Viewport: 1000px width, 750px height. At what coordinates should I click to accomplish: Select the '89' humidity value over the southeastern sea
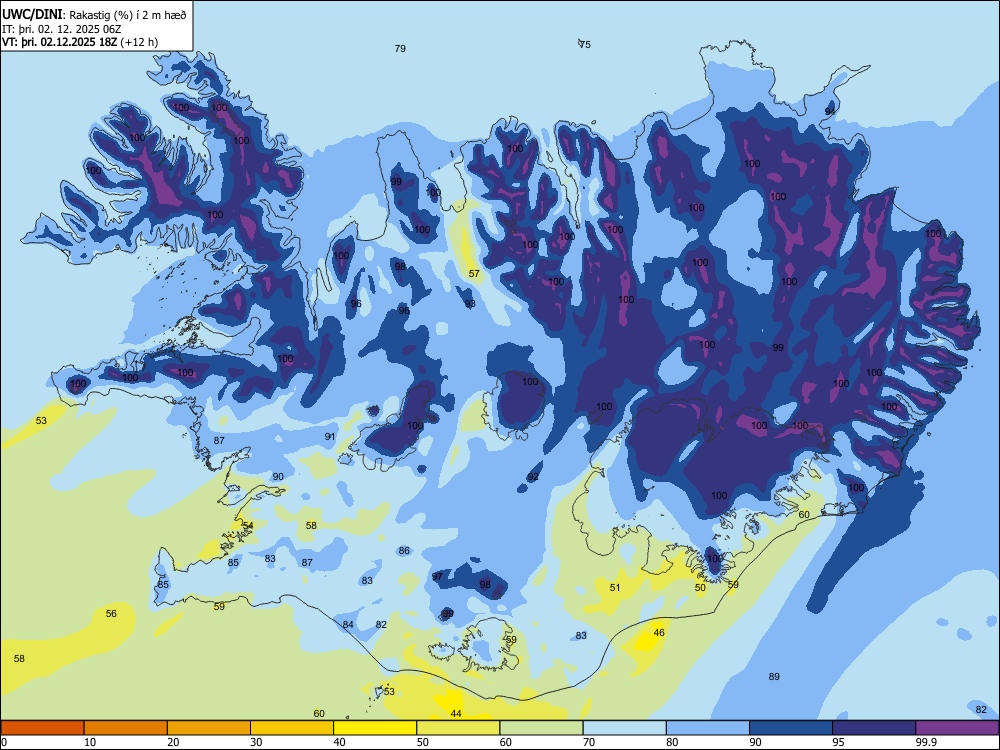click(774, 677)
